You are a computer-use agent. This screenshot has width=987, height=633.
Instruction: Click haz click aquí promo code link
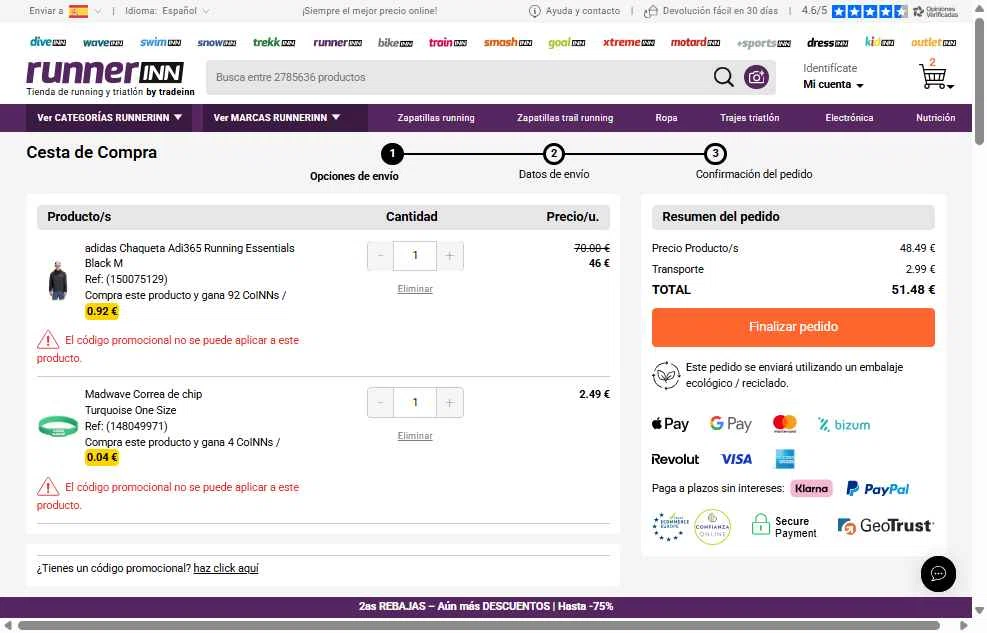coord(226,568)
